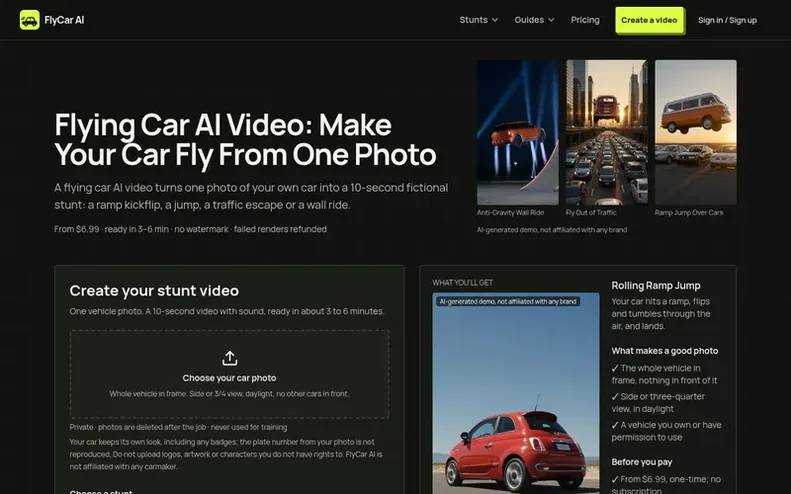Click the Fly Out of Traffic caption
Viewport: 791px width, 494px height.
pyautogui.click(x=591, y=212)
